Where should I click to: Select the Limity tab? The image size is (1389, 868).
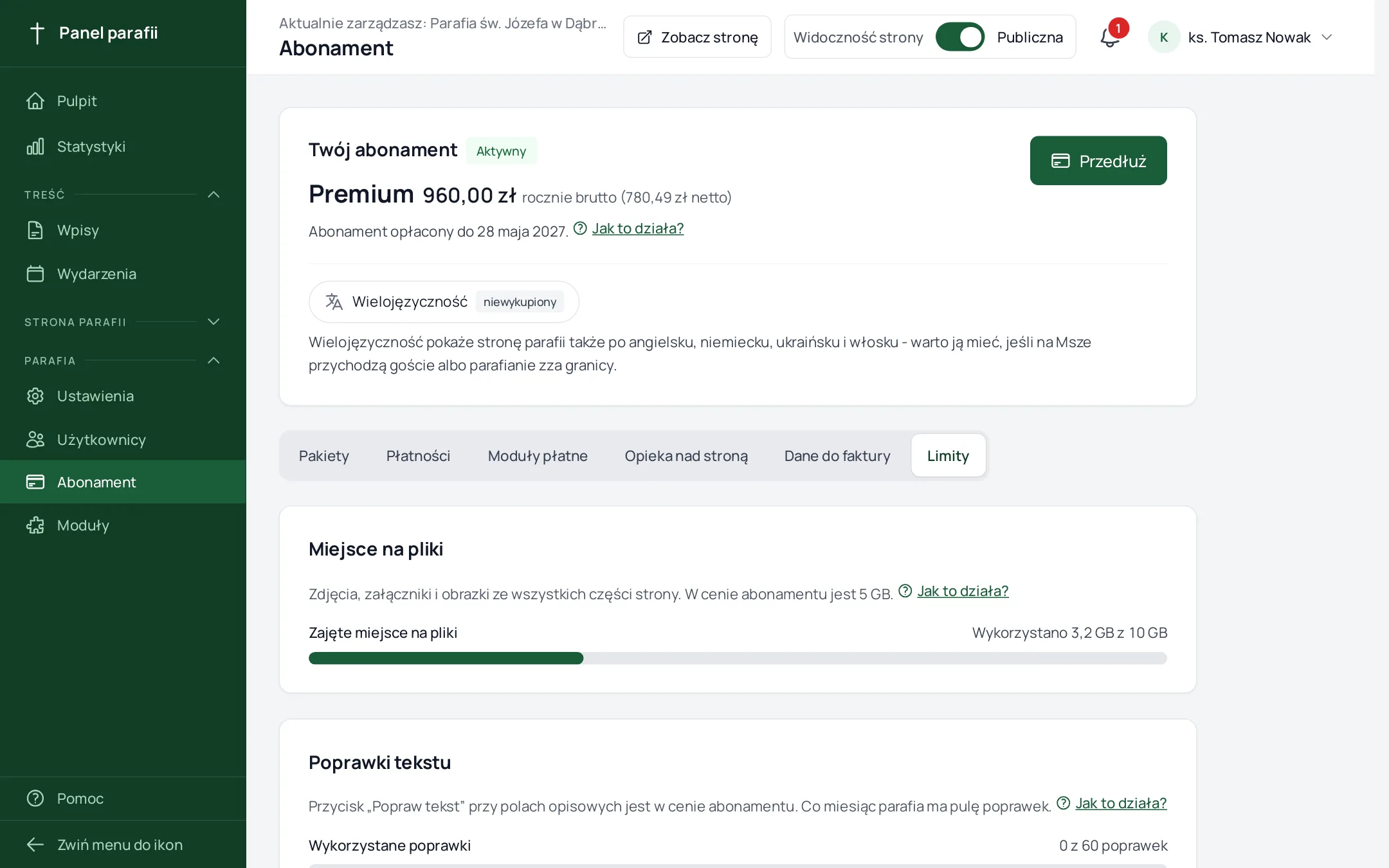click(948, 456)
